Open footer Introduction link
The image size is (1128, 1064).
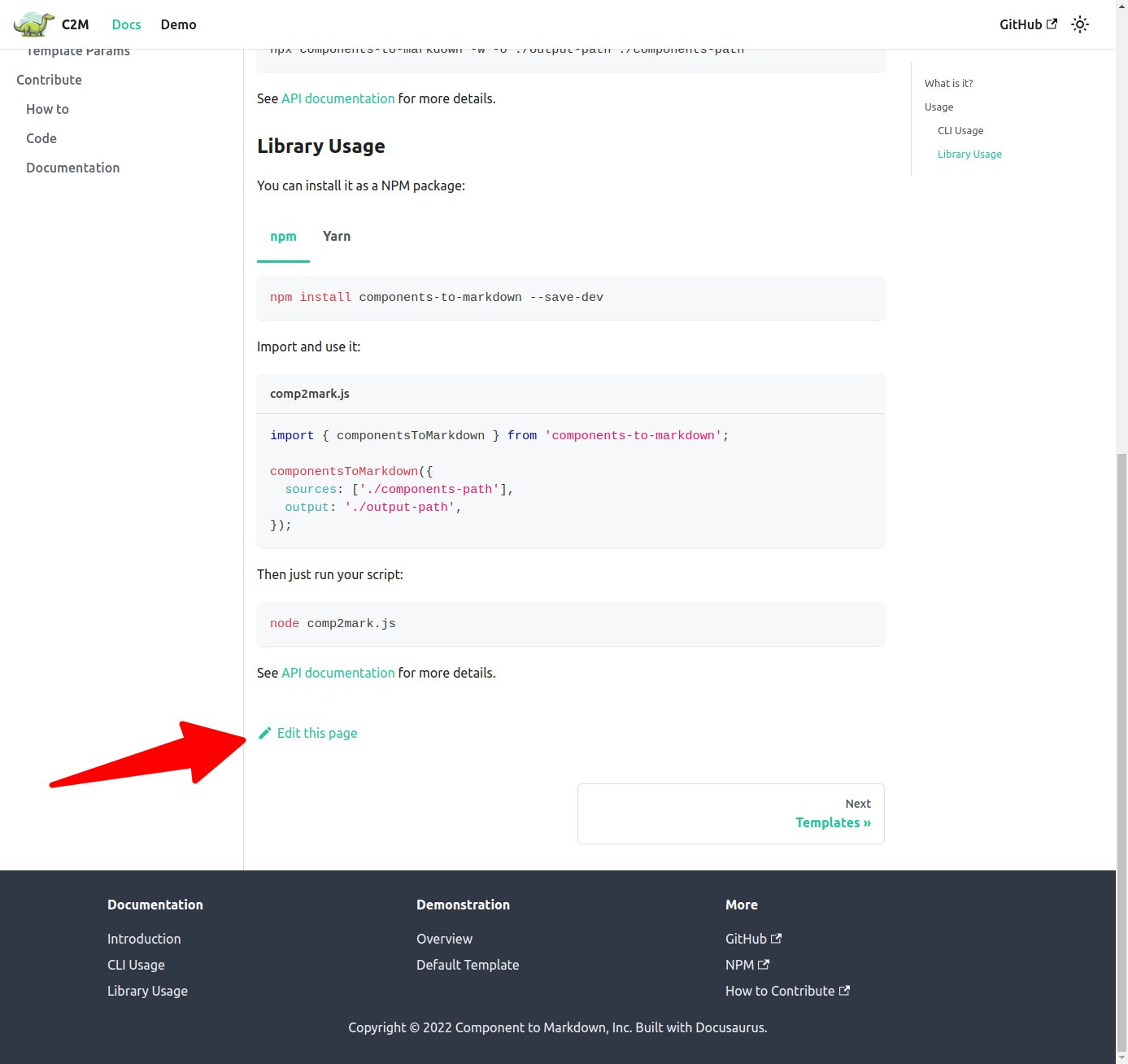[x=144, y=939]
